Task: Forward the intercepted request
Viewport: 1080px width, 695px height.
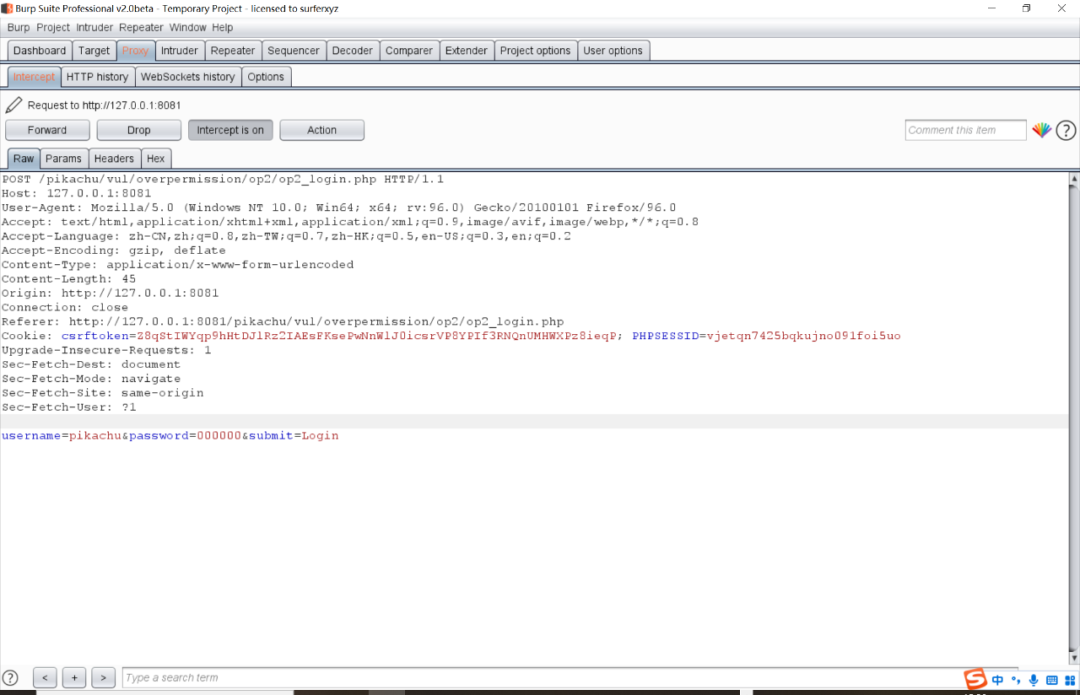Action: click(x=48, y=130)
